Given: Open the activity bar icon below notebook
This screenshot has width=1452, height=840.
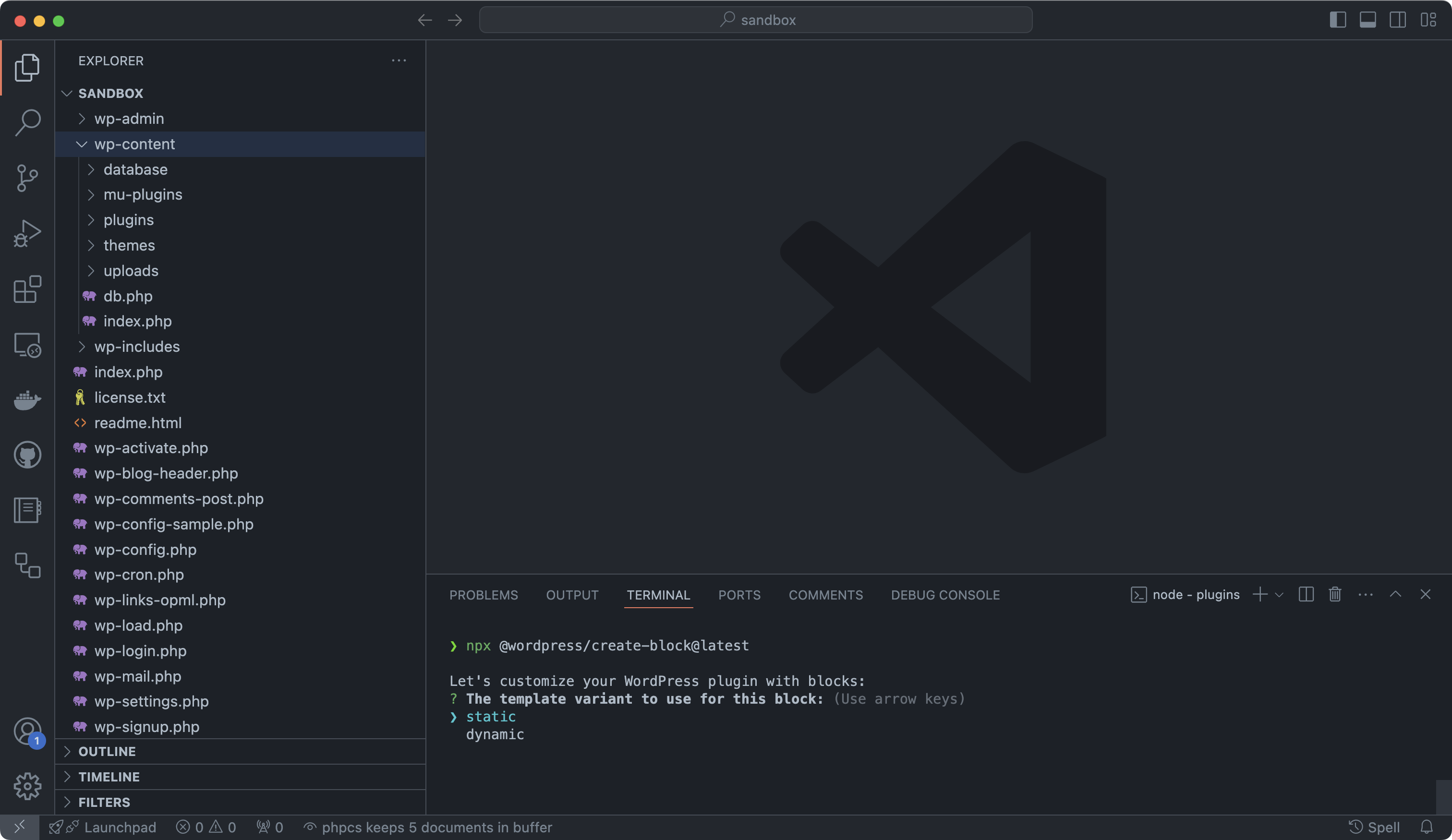Looking at the screenshot, I should tap(27, 565).
